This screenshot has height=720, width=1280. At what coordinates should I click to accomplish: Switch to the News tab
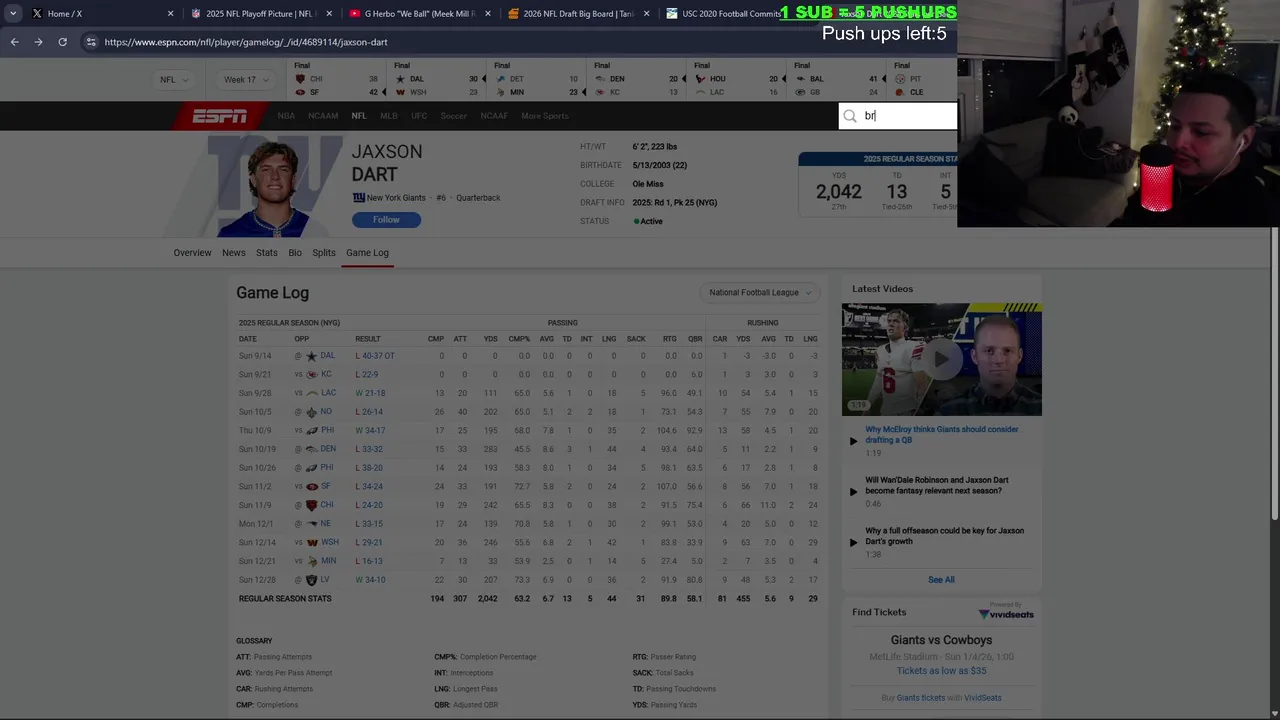[x=234, y=253]
